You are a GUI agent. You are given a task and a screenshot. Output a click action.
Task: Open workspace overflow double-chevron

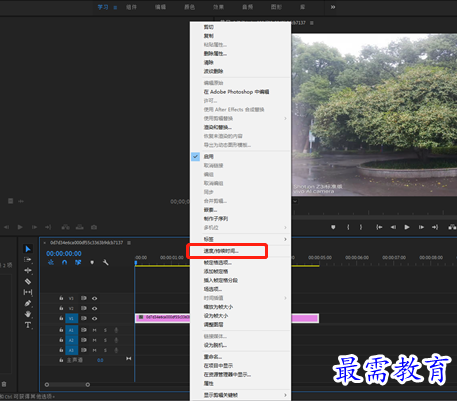(x=333, y=7)
